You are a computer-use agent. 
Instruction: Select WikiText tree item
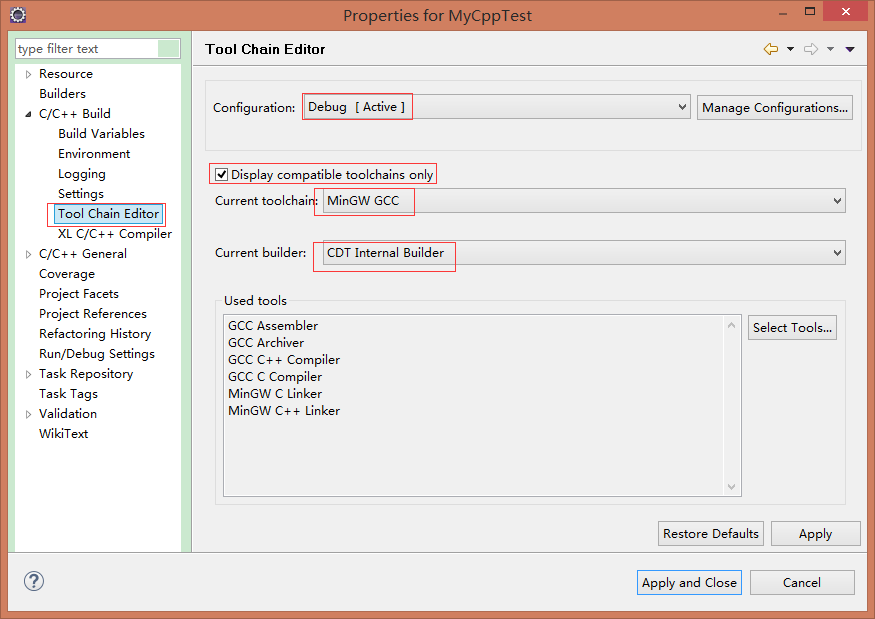(64, 434)
